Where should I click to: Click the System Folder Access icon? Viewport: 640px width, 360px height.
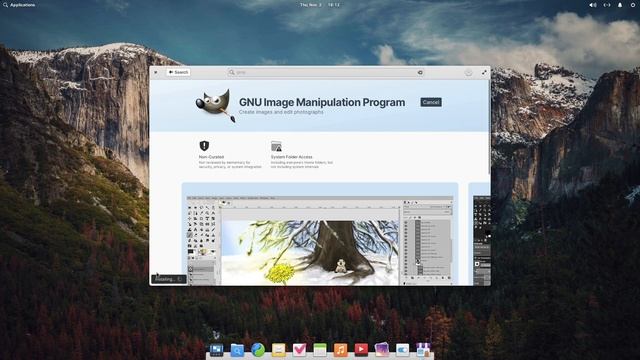click(276, 146)
